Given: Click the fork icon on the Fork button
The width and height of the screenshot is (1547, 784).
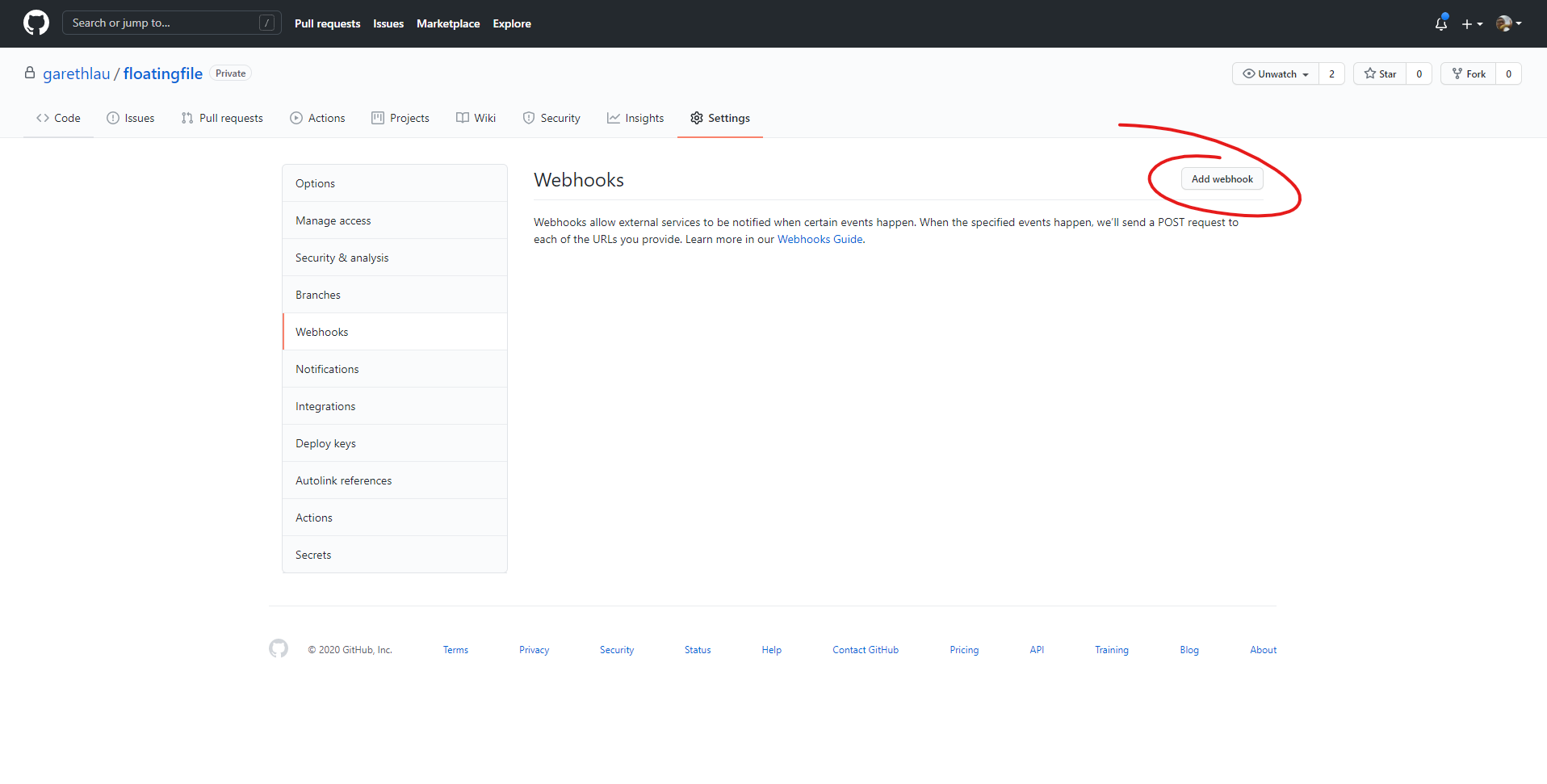Looking at the screenshot, I should pos(1458,73).
